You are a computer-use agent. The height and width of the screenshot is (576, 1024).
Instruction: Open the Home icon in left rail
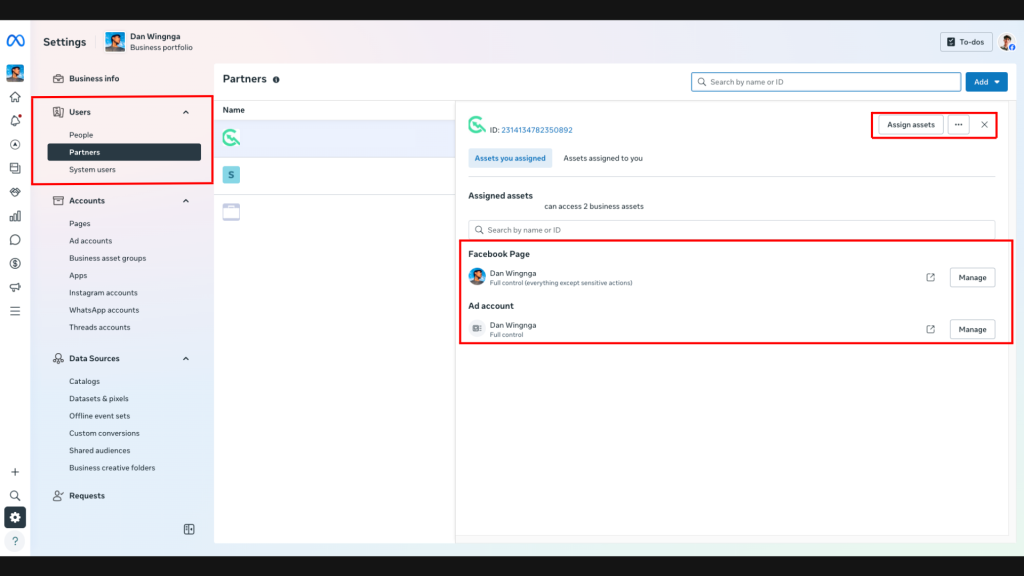pos(15,97)
